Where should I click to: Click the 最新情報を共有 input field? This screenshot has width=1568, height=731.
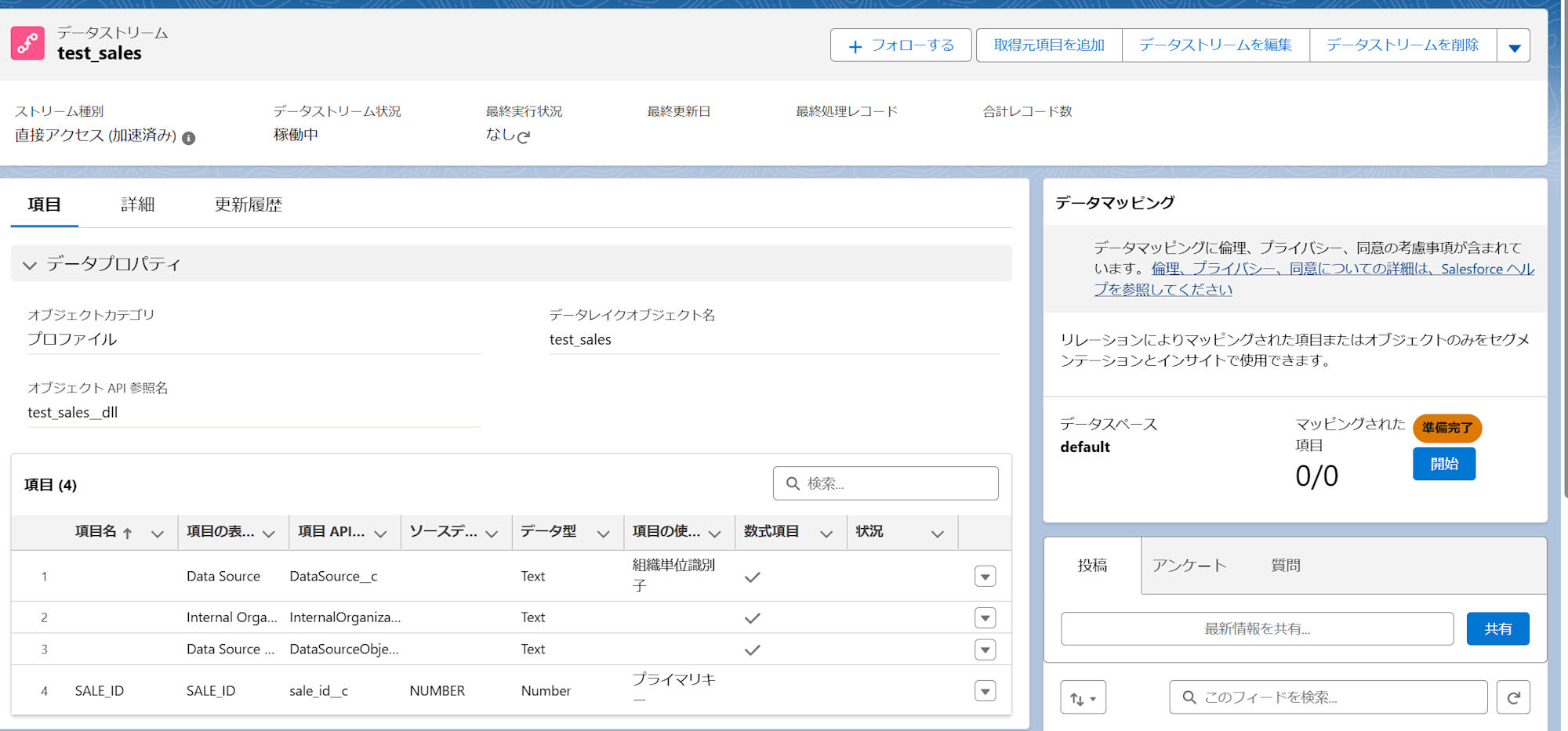[x=1257, y=629]
